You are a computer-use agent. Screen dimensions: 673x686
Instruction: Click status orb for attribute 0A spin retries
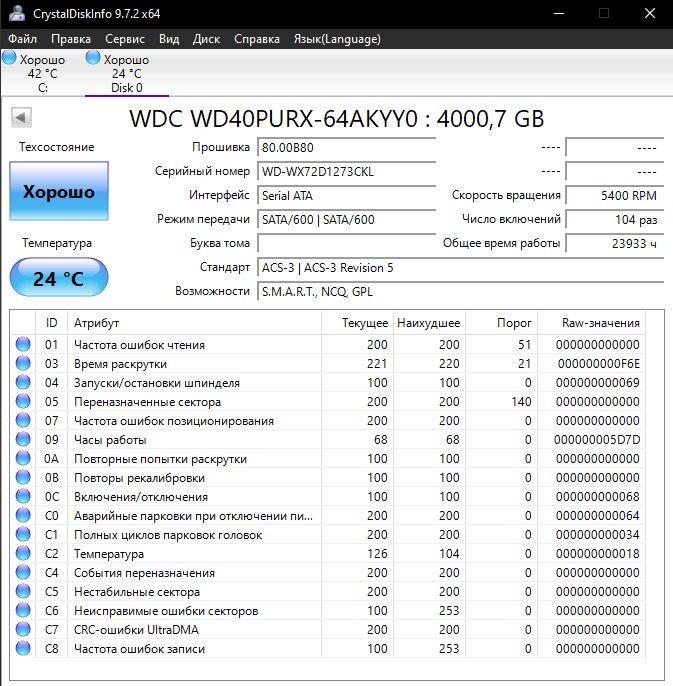pyautogui.click(x=23, y=458)
